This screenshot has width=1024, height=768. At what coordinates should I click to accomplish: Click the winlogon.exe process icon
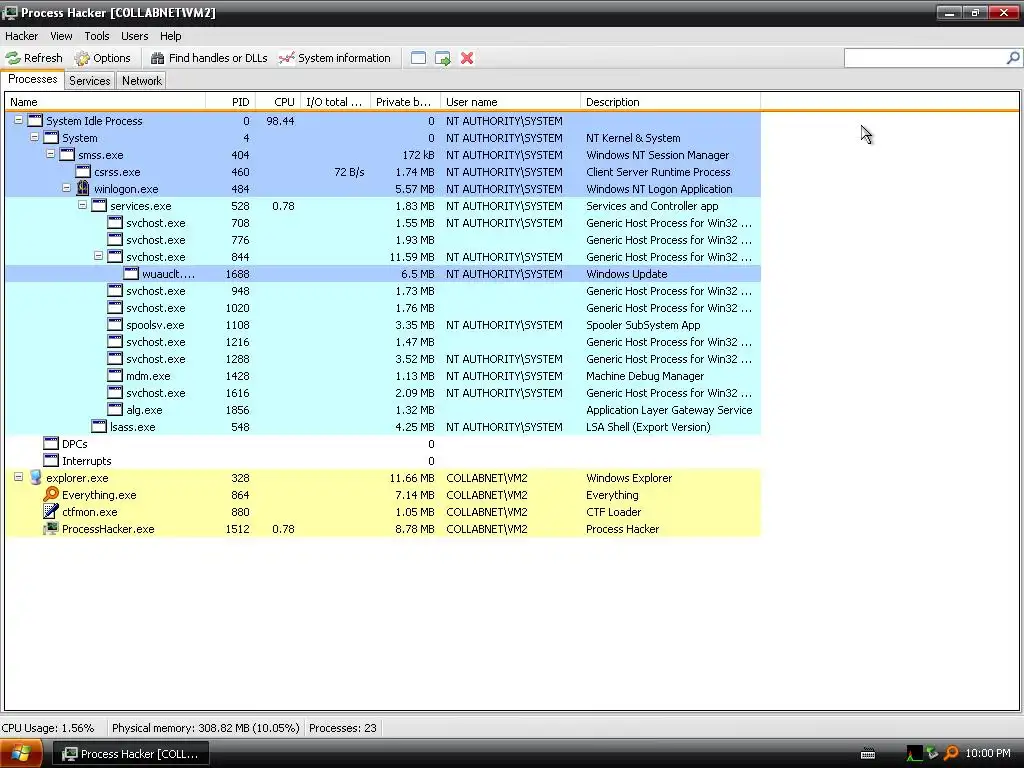click(83, 188)
